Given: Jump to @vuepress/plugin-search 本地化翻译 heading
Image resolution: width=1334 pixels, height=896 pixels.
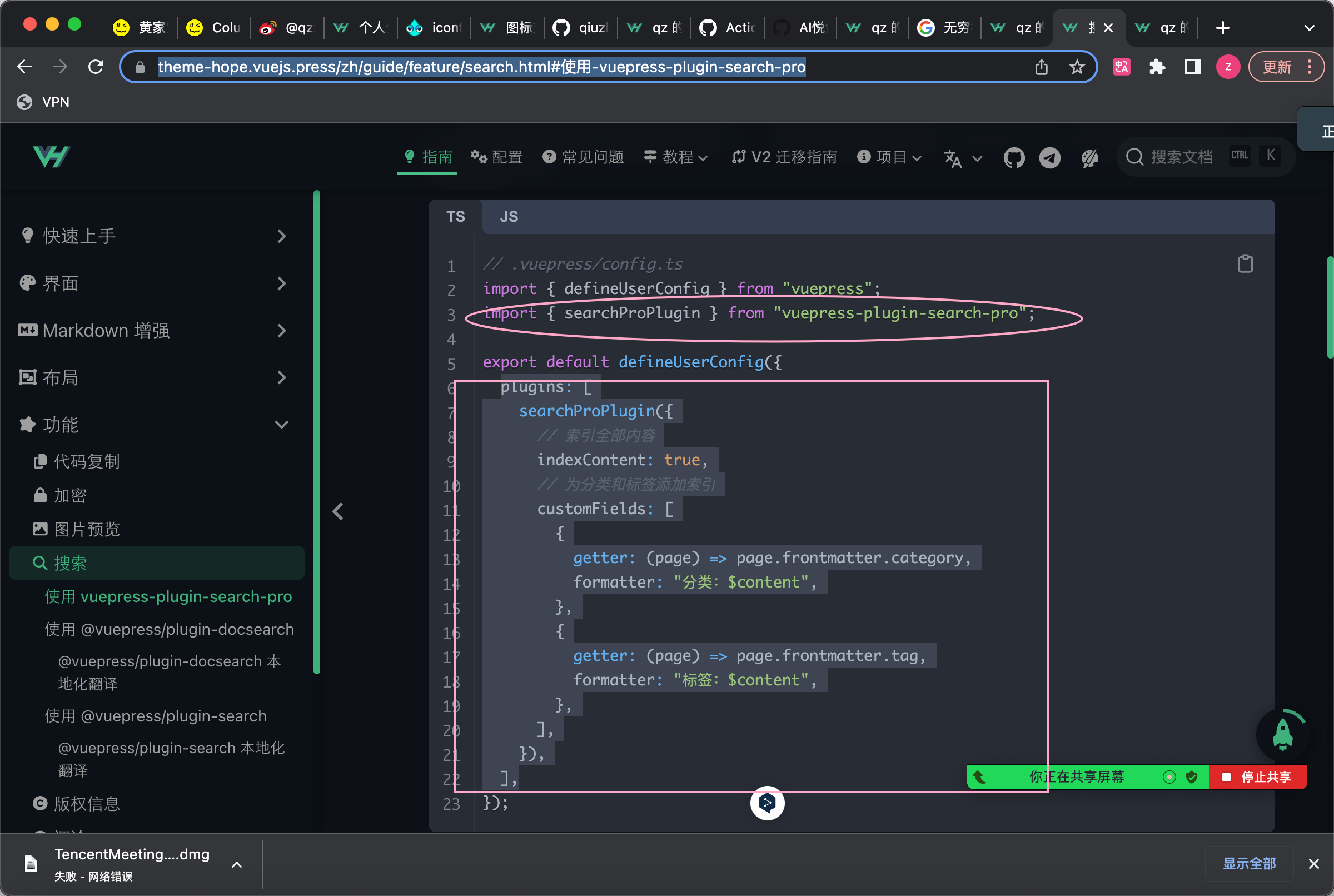Looking at the screenshot, I should tap(171, 759).
